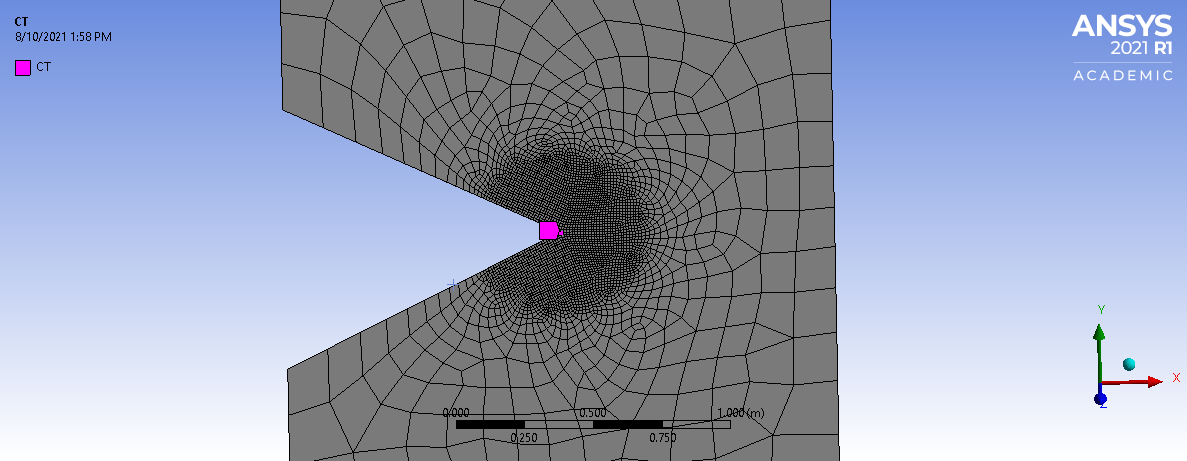This screenshot has width=1187, height=461.
Task: Click the blue Z axis sphere on triad
Action: (x=1100, y=398)
